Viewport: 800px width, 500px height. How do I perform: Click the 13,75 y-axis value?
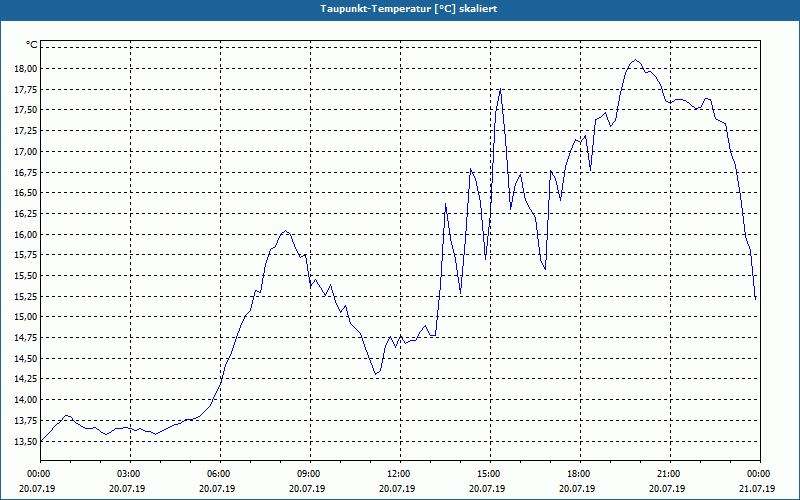[26, 420]
